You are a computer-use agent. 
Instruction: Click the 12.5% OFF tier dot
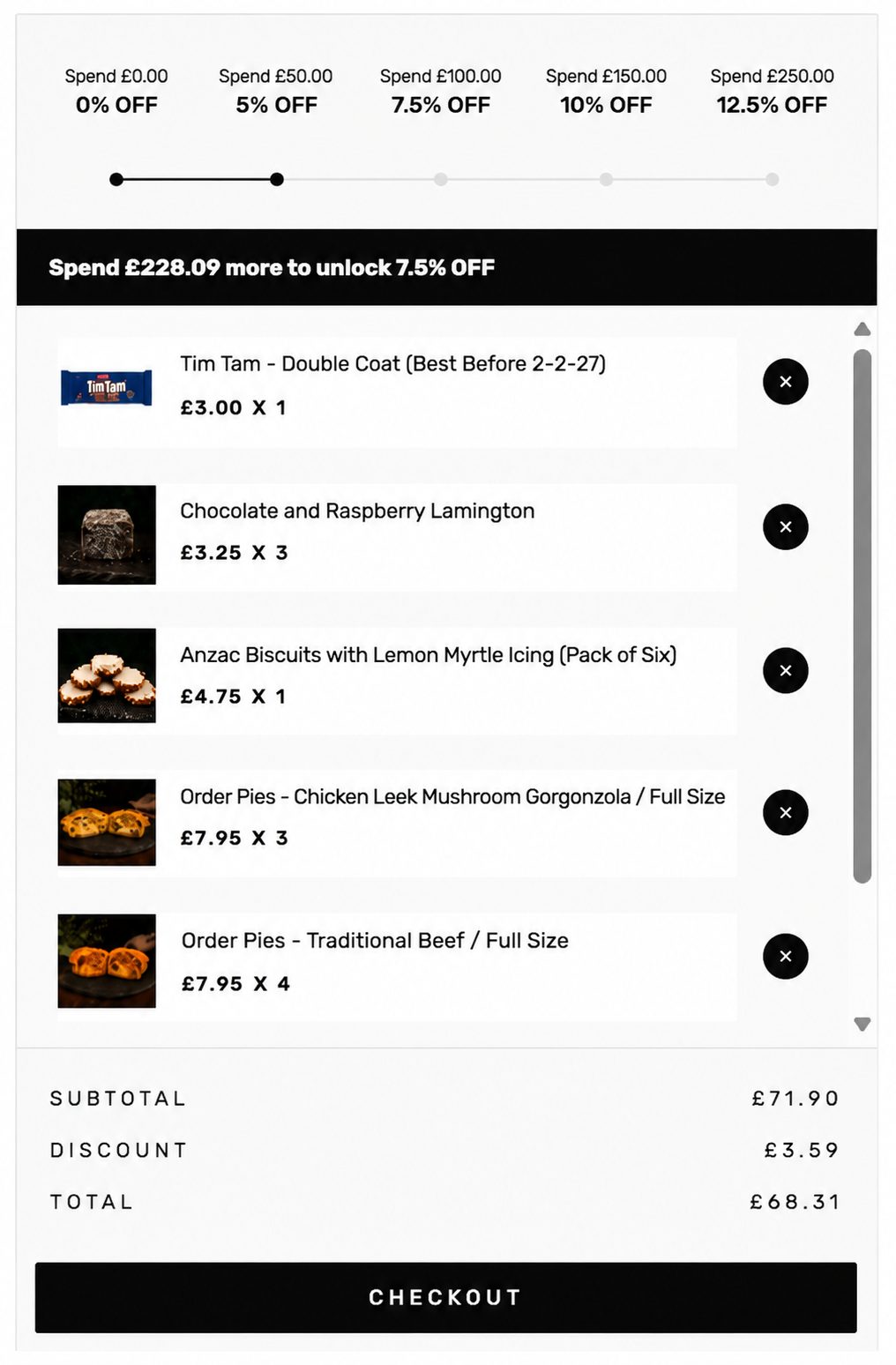click(x=772, y=179)
